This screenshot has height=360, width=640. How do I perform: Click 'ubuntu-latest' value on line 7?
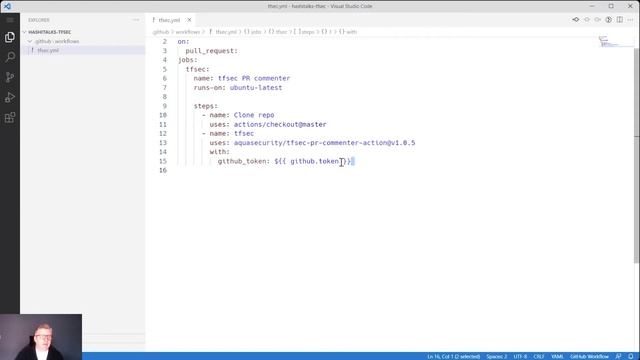click(256, 88)
